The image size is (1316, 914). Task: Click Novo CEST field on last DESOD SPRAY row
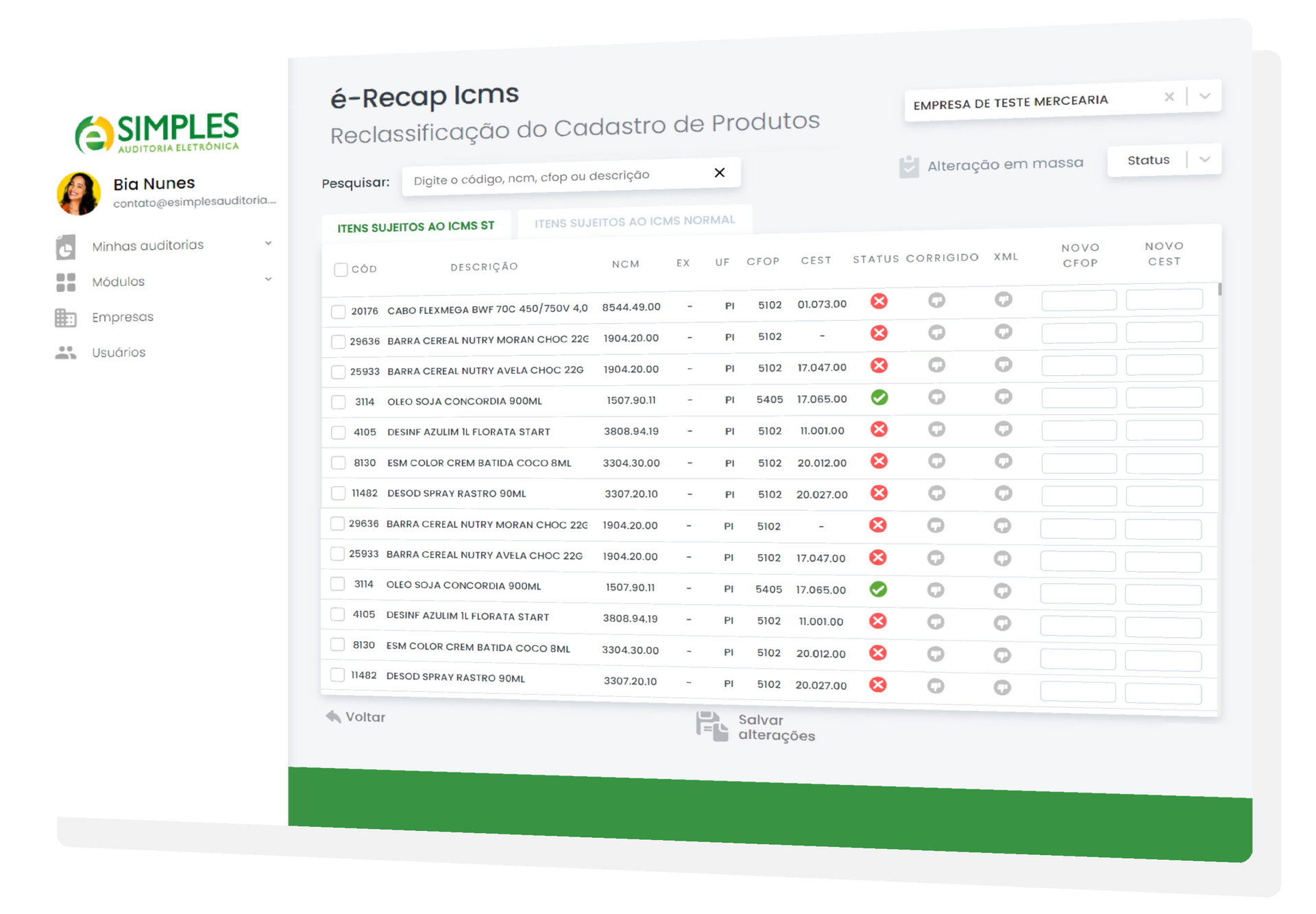coord(1162,694)
